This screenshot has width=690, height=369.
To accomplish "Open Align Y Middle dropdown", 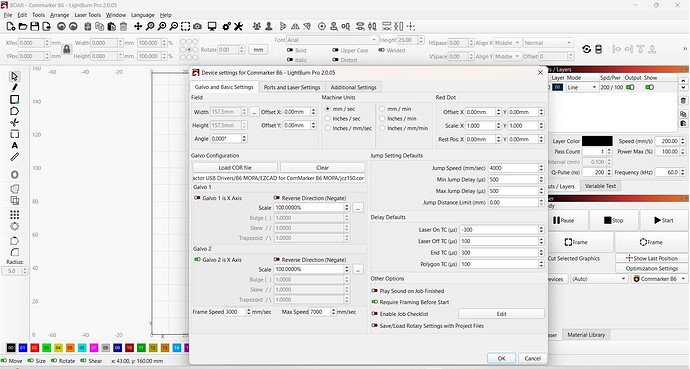I will point(508,56).
